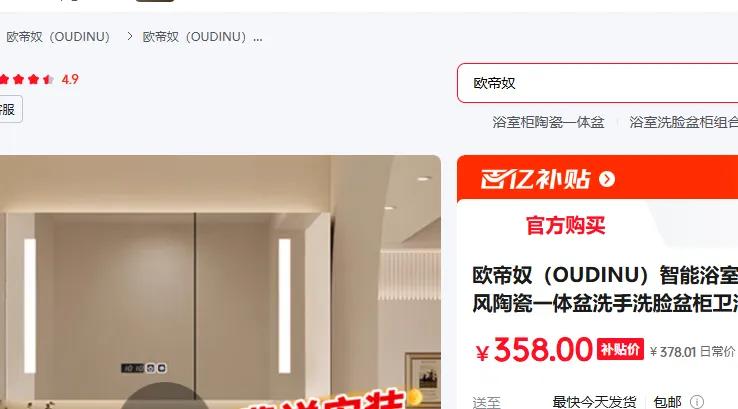Click the 4.9 rating score
738x409 pixels.
point(70,79)
